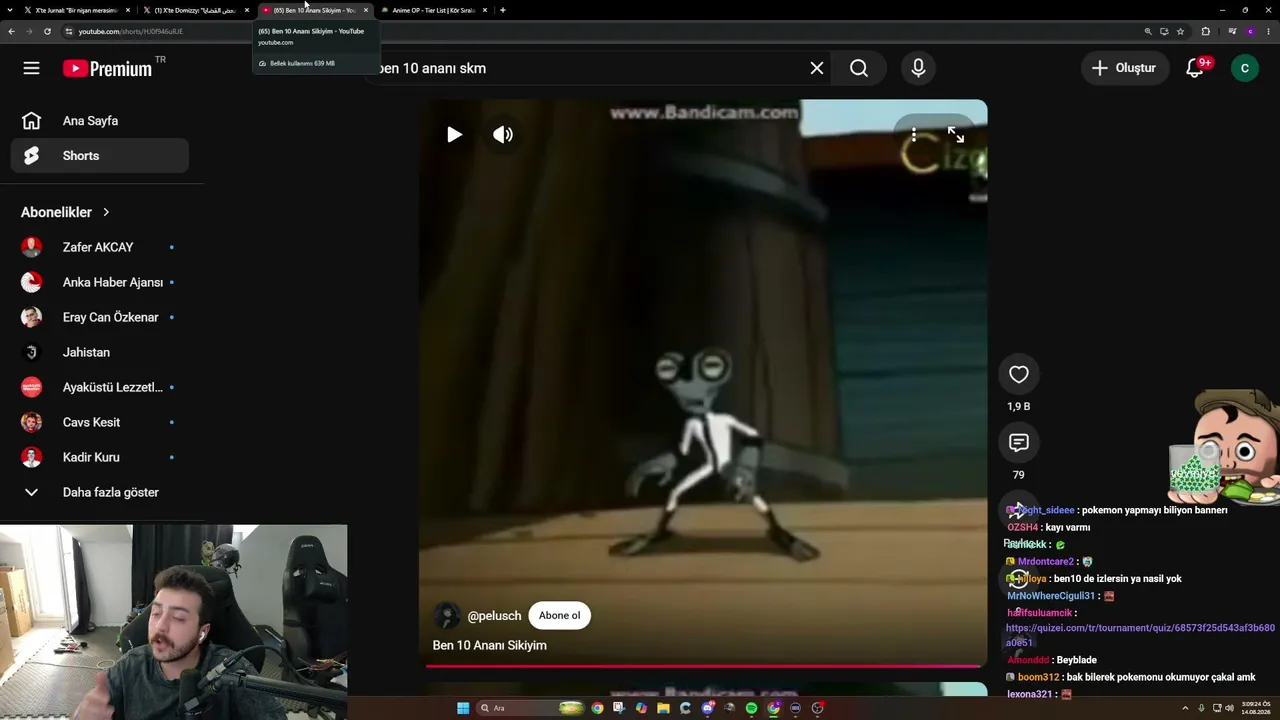
Task: Open the notifications bell
Action: point(1195,68)
